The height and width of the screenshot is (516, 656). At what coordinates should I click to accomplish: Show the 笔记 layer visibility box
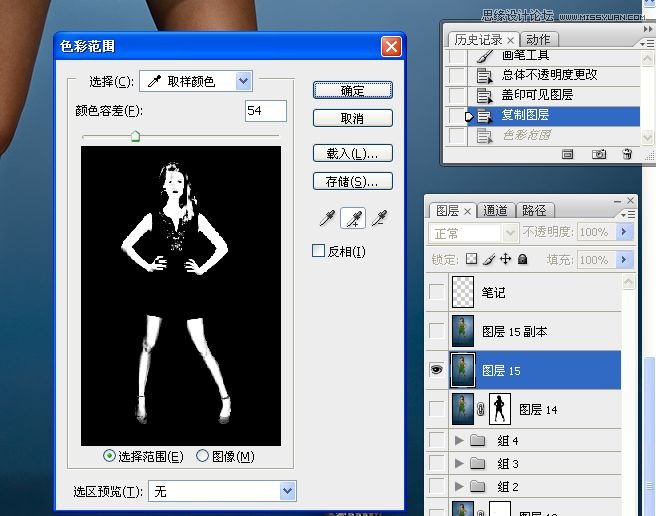click(x=436, y=292)
